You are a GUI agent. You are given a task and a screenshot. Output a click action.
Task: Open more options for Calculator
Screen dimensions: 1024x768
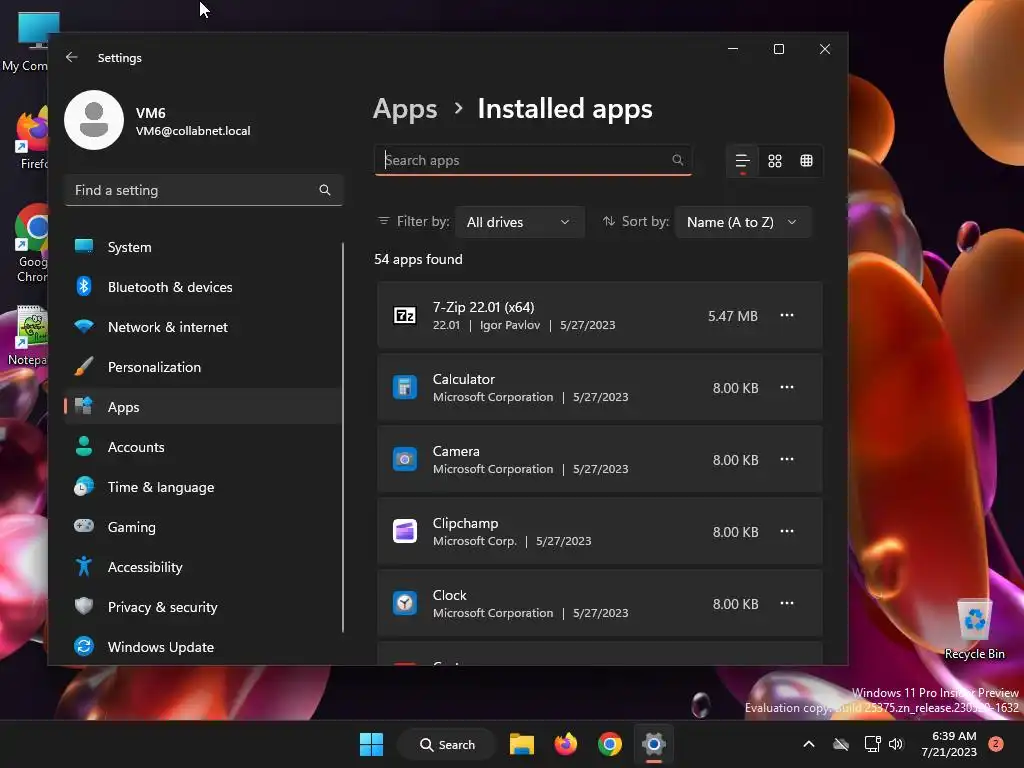tap(787, 387)
